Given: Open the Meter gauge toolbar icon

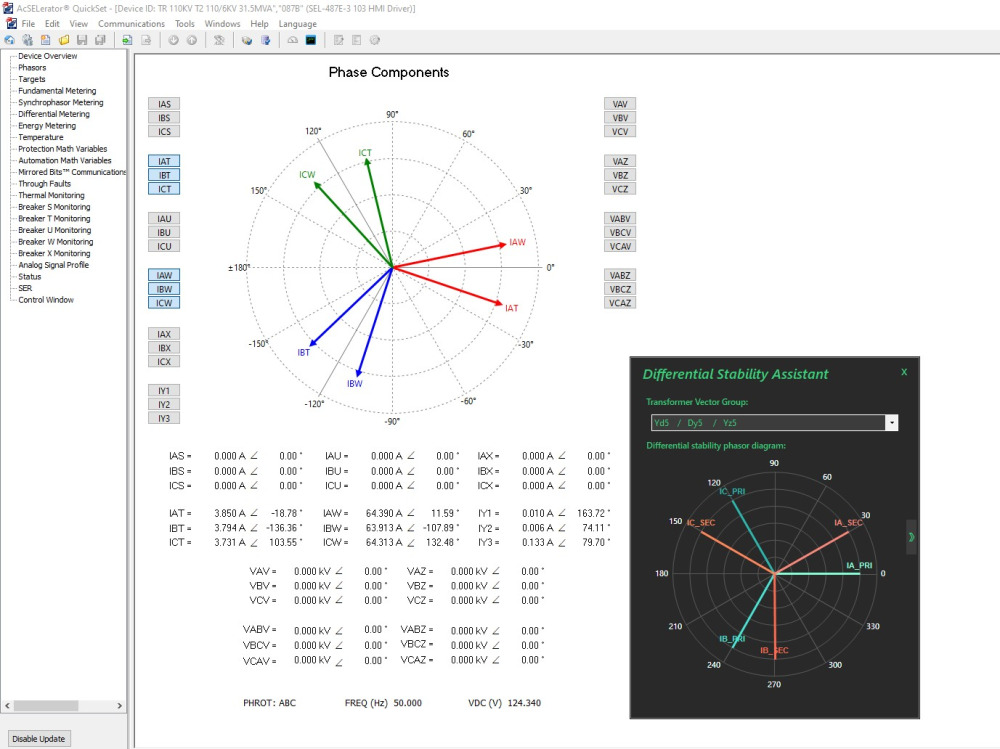Looking at the screenshot, I should 293,40.
